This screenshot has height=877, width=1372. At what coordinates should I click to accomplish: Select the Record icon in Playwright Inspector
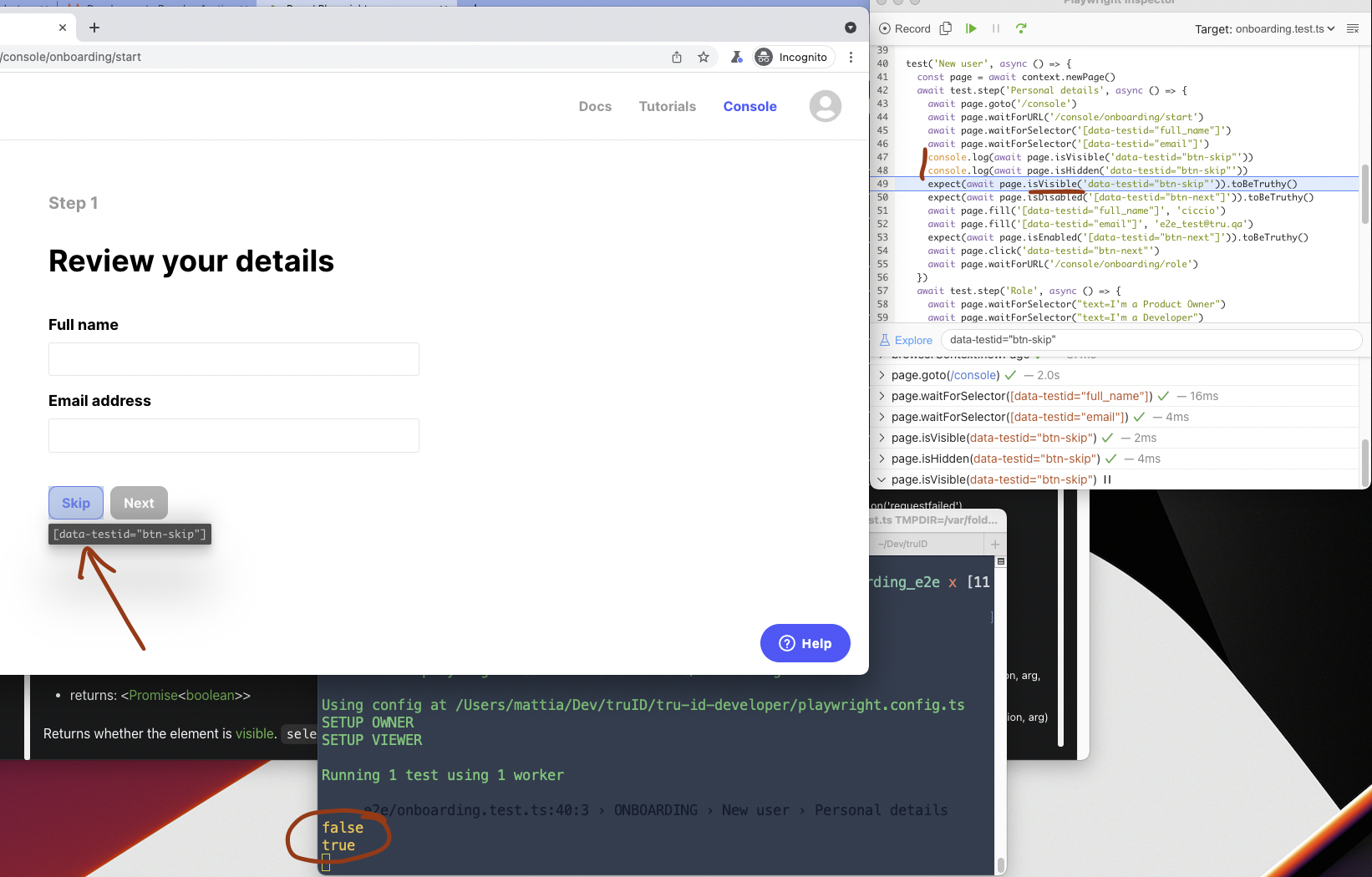pyautogui.click(x=884, y=28)
